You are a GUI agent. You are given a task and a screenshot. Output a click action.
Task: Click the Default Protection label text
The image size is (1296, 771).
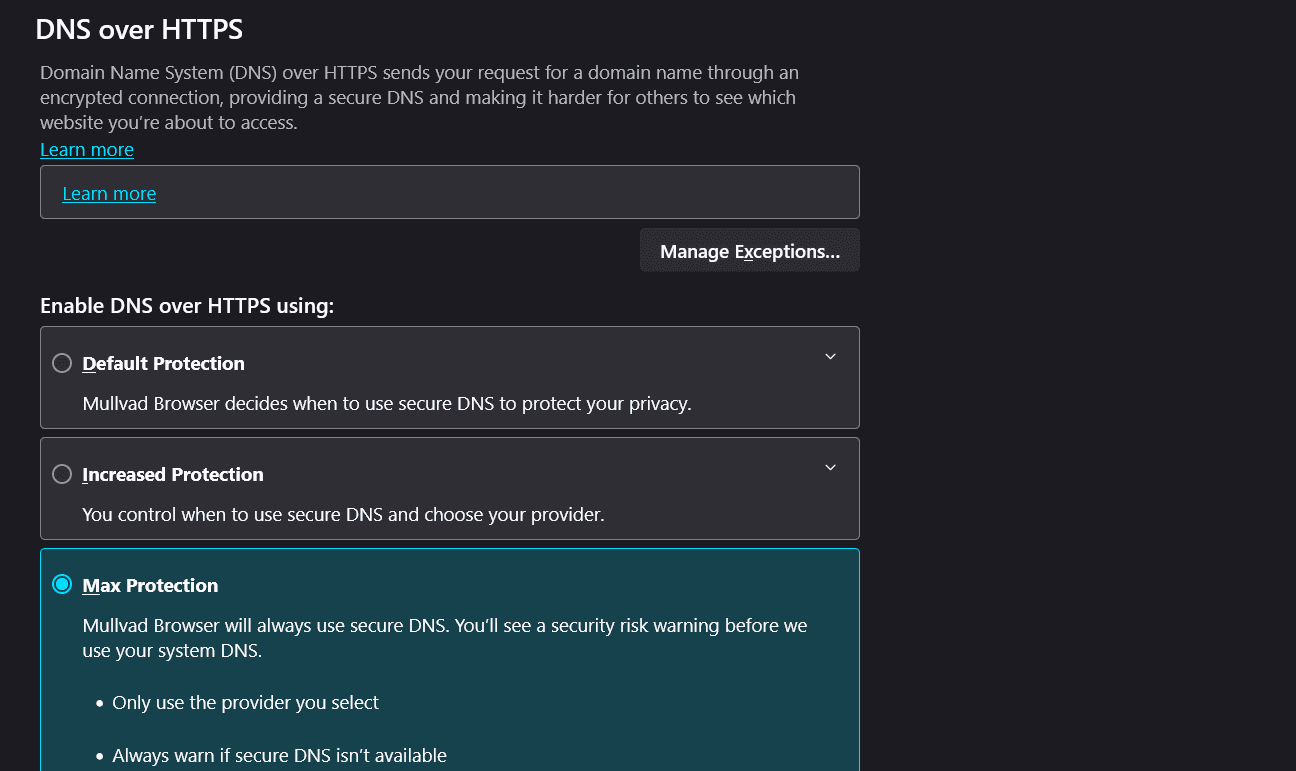tap(163, 364)
